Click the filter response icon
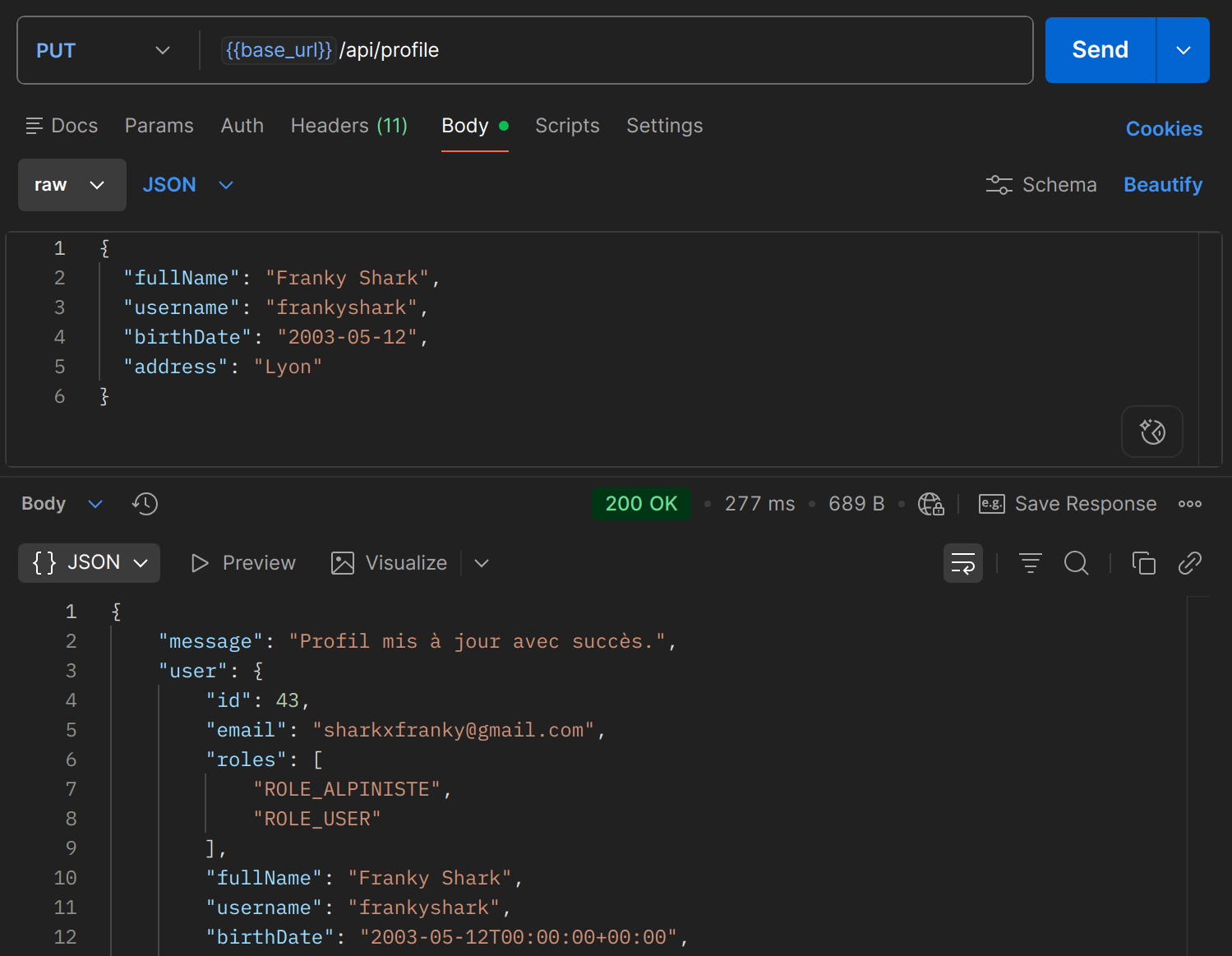This screenshot has width=1232, height=956. (1030, 563)
